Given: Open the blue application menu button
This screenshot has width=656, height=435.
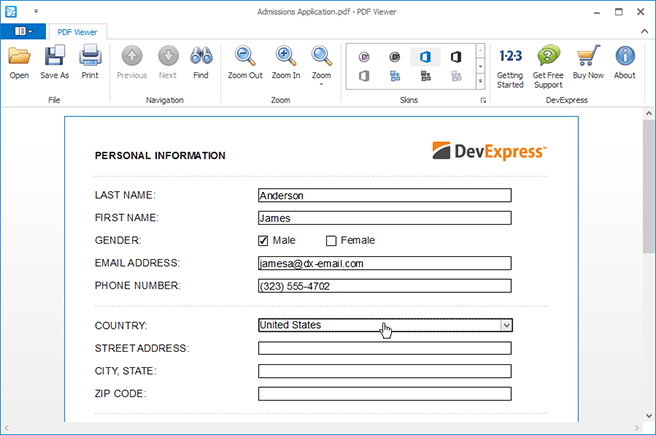Looking at the screenshot, I should 22,31.
